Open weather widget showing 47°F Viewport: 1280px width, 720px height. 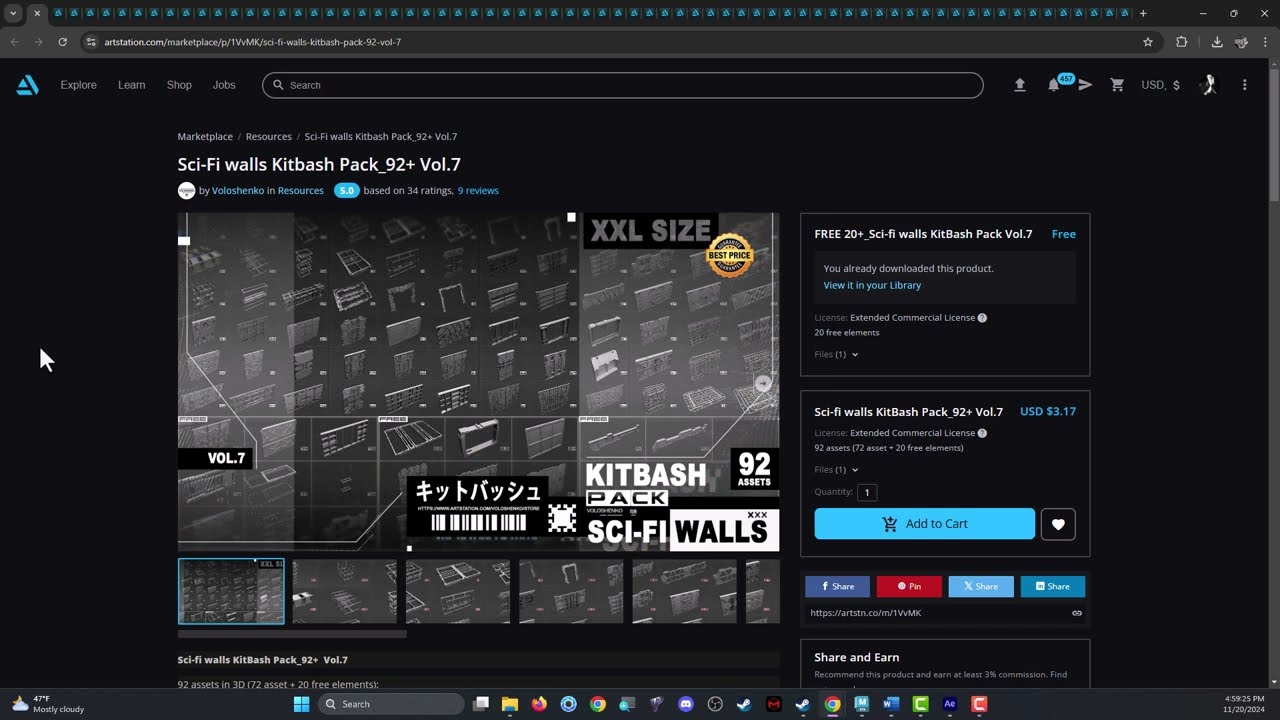pyautogui.click(x=48, y=704)
